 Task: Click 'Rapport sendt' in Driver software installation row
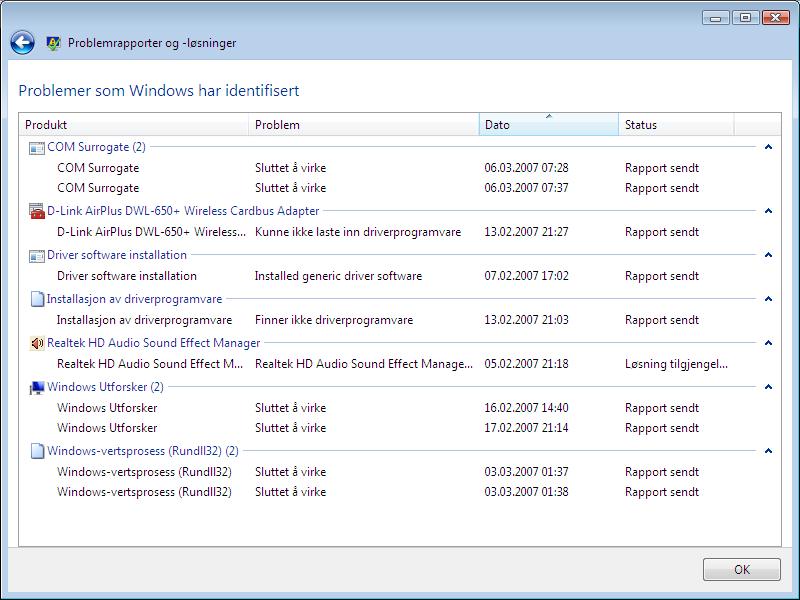click(x=662, y=276)
